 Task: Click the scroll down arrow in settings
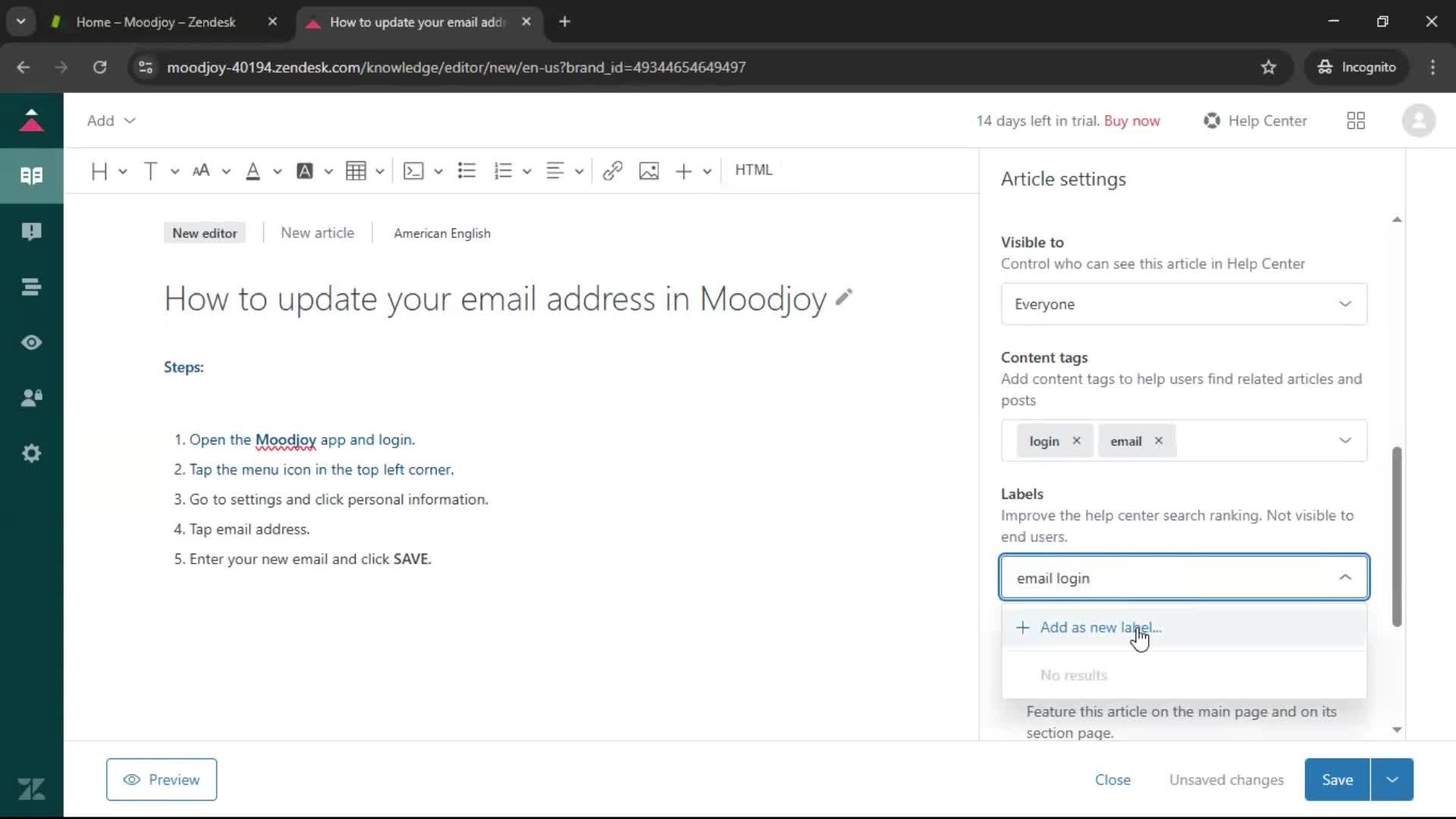(1397, 730)
